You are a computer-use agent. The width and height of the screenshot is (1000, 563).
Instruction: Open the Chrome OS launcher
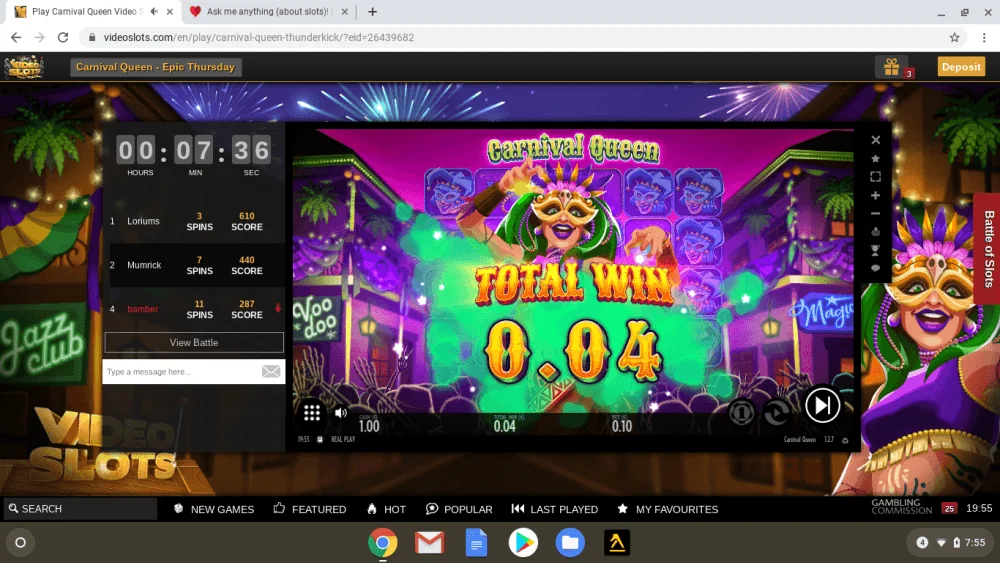coord(20,543)
